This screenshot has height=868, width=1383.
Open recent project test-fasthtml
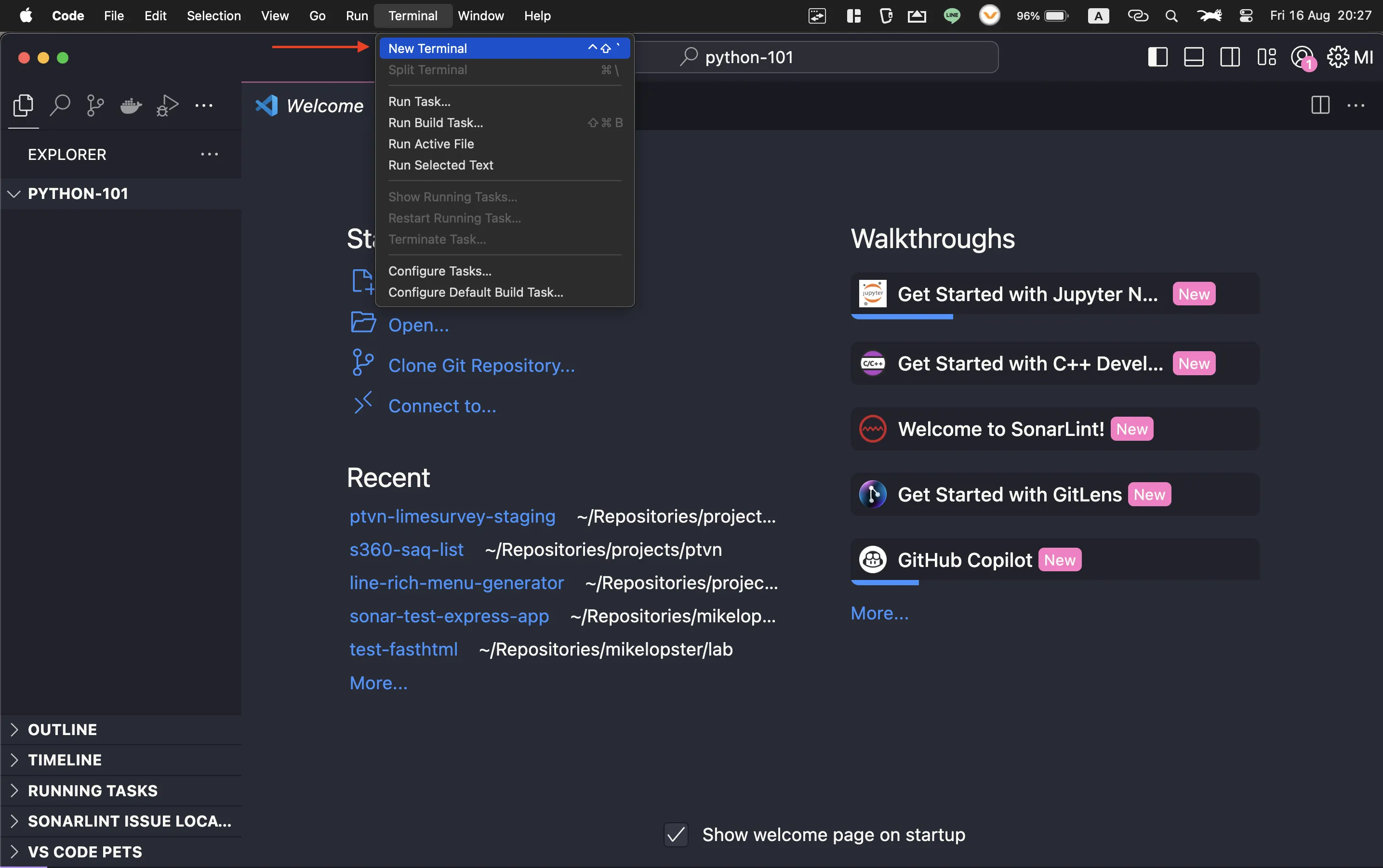click(404, 649)
